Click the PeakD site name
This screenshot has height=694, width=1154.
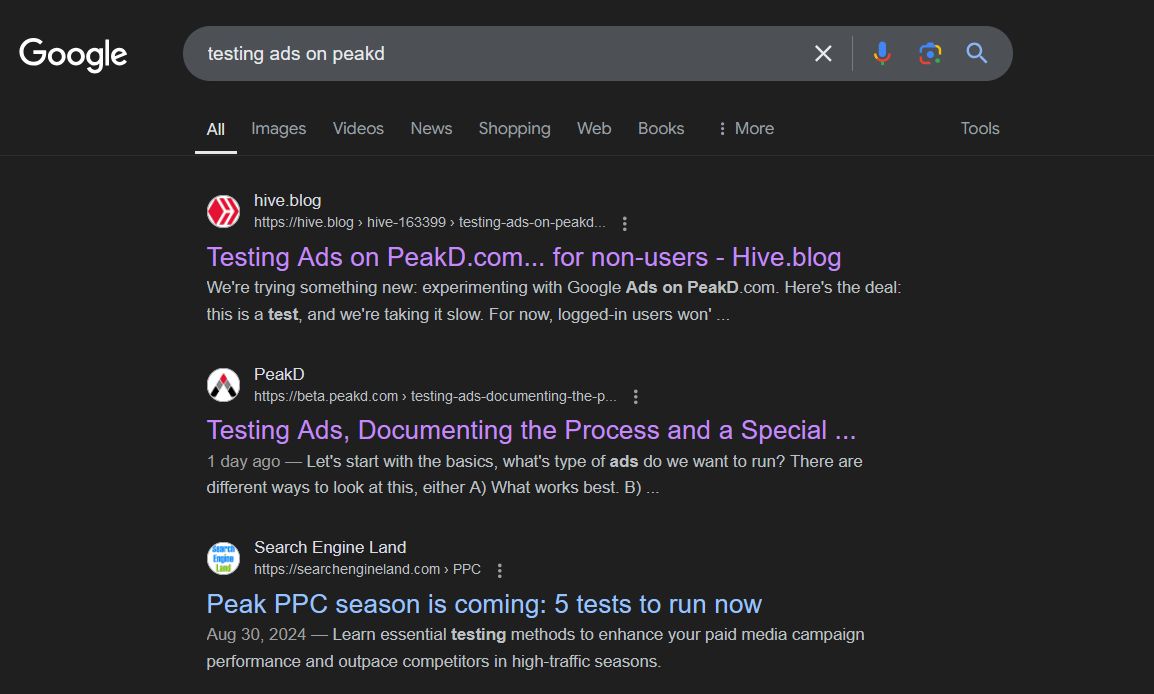coord(279,374)
